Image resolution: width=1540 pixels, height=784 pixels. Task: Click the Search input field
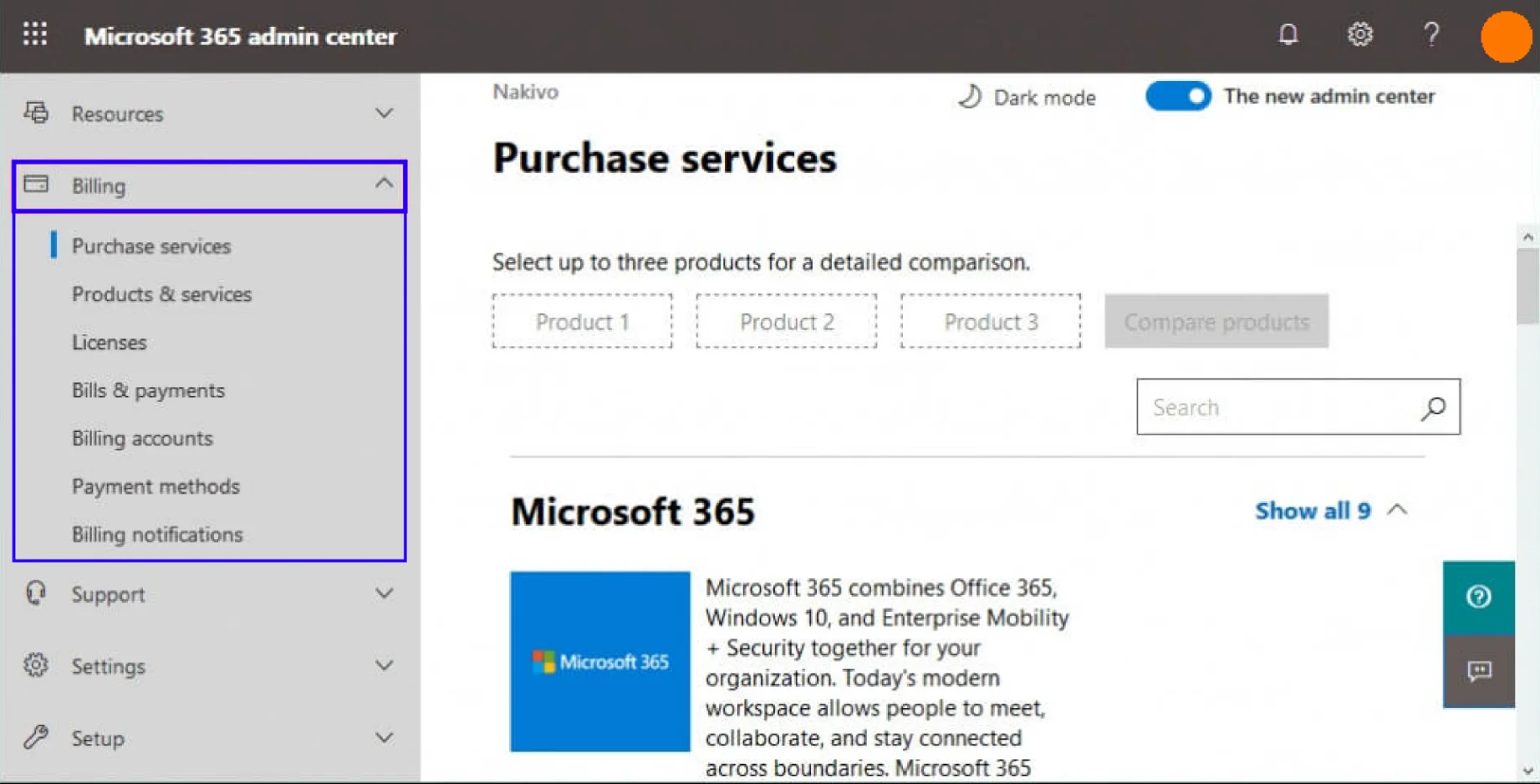(x=1298, y=407)
